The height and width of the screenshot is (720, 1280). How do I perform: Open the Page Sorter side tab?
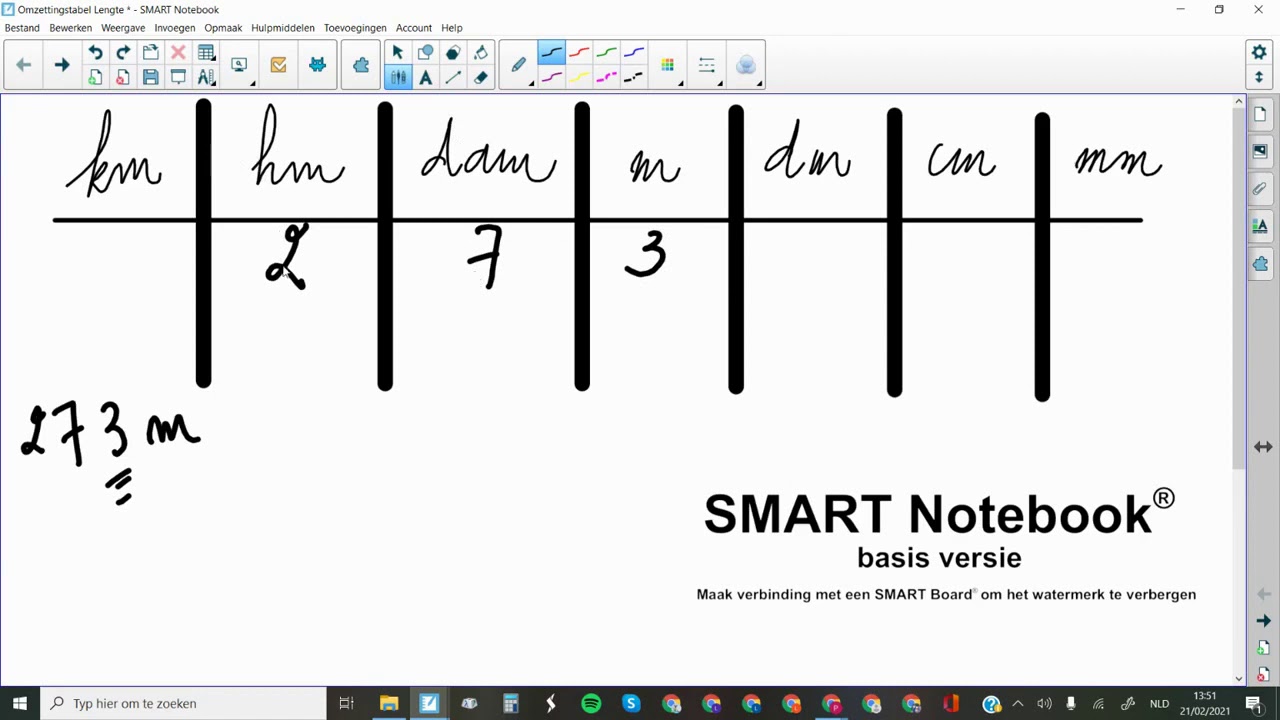tap(1260, 114)
